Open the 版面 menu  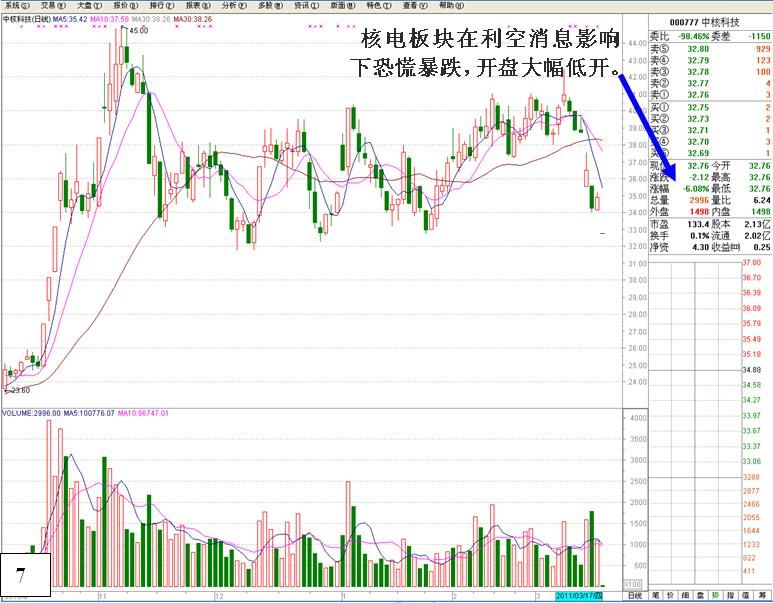click(343, 5)
